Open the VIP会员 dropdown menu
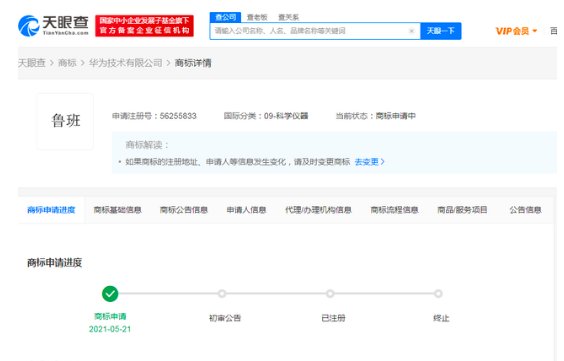The image size is (564, 361). (x=516, y=31)
